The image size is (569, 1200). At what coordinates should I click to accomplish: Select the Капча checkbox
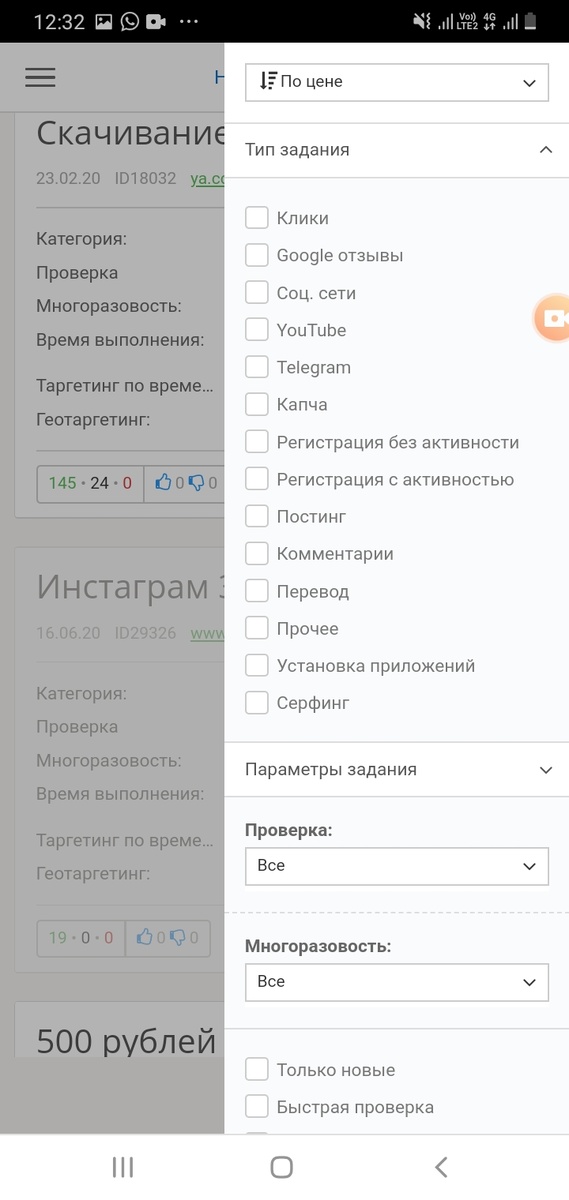(257, 405)
